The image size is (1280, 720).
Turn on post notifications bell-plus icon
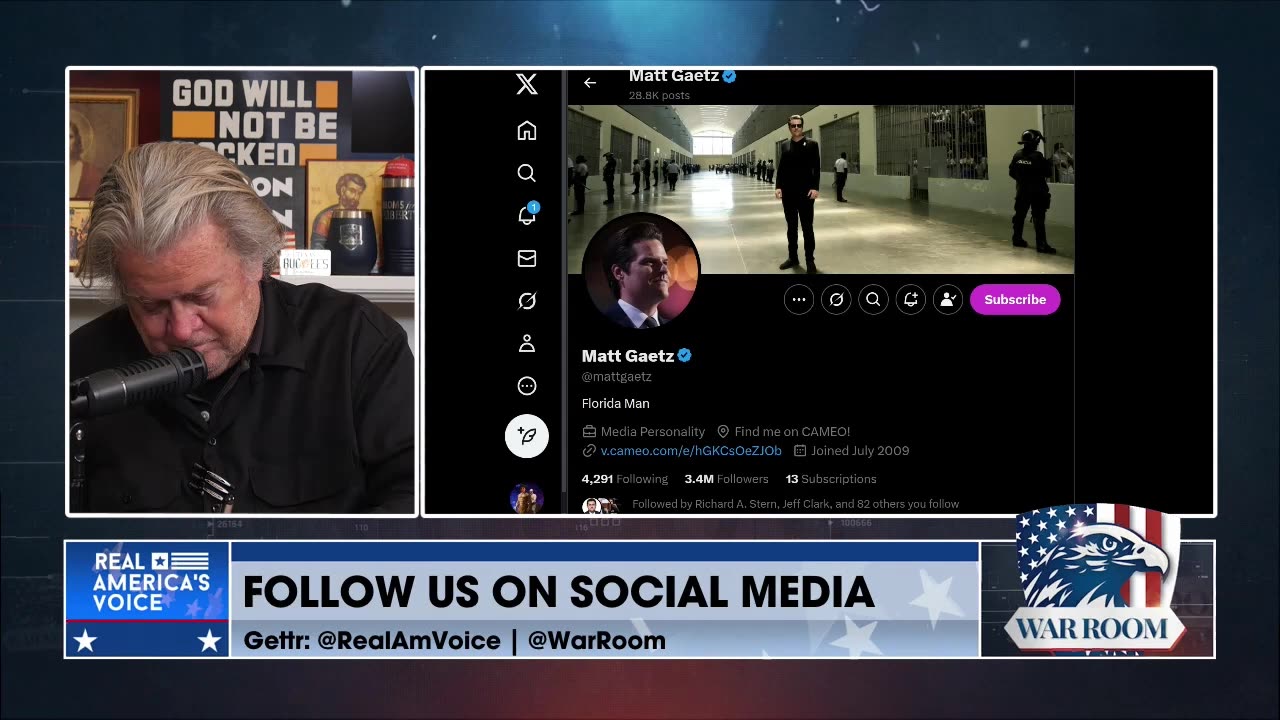911,299
